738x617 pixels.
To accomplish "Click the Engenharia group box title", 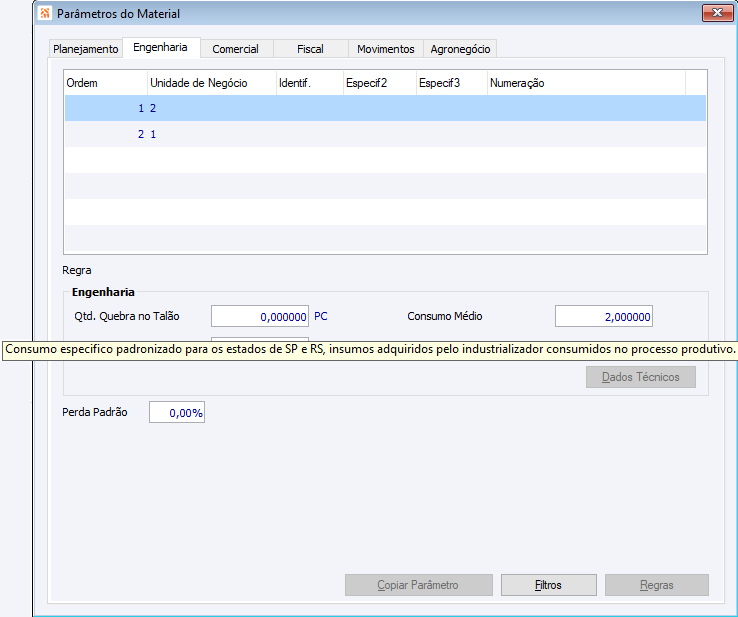I will coord(103,292).
